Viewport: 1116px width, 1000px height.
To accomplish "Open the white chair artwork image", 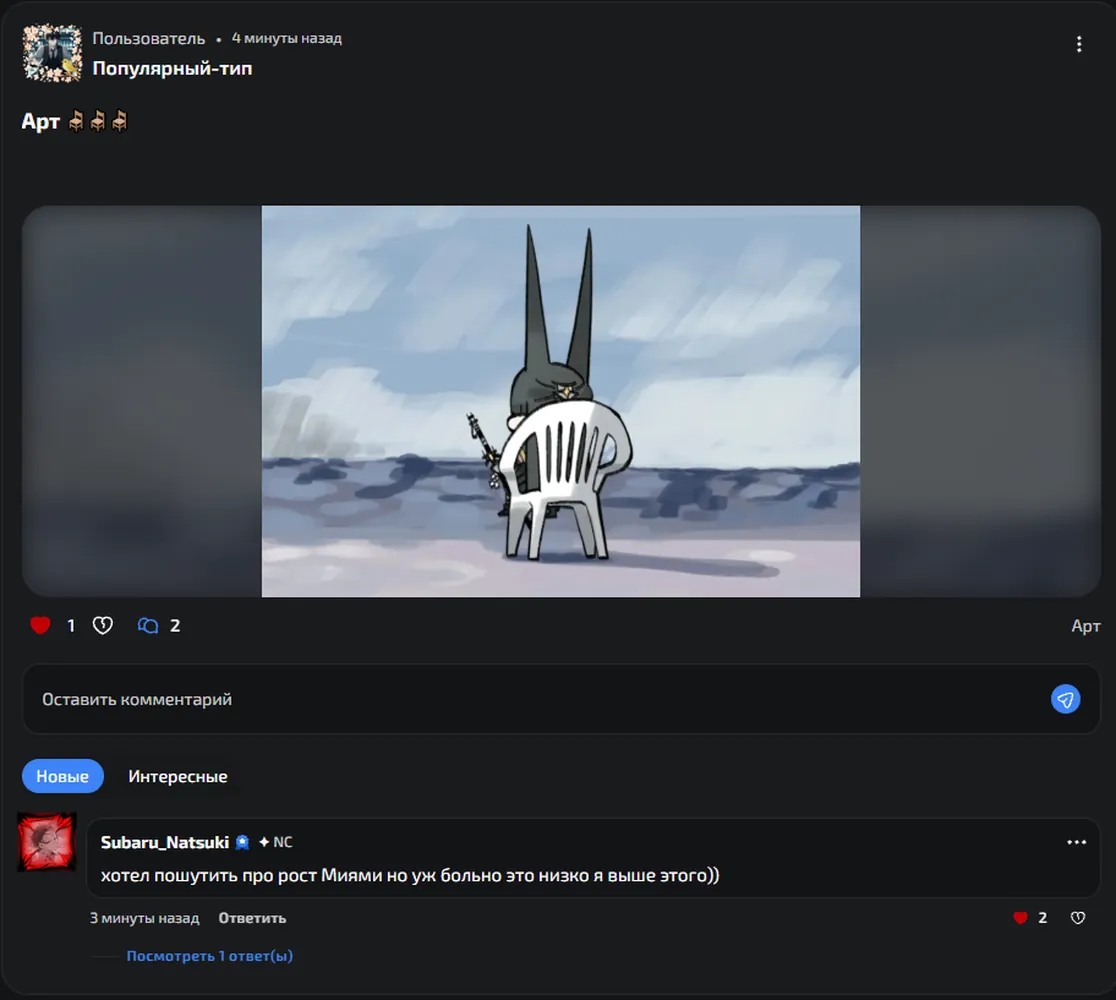I will 561,401.
